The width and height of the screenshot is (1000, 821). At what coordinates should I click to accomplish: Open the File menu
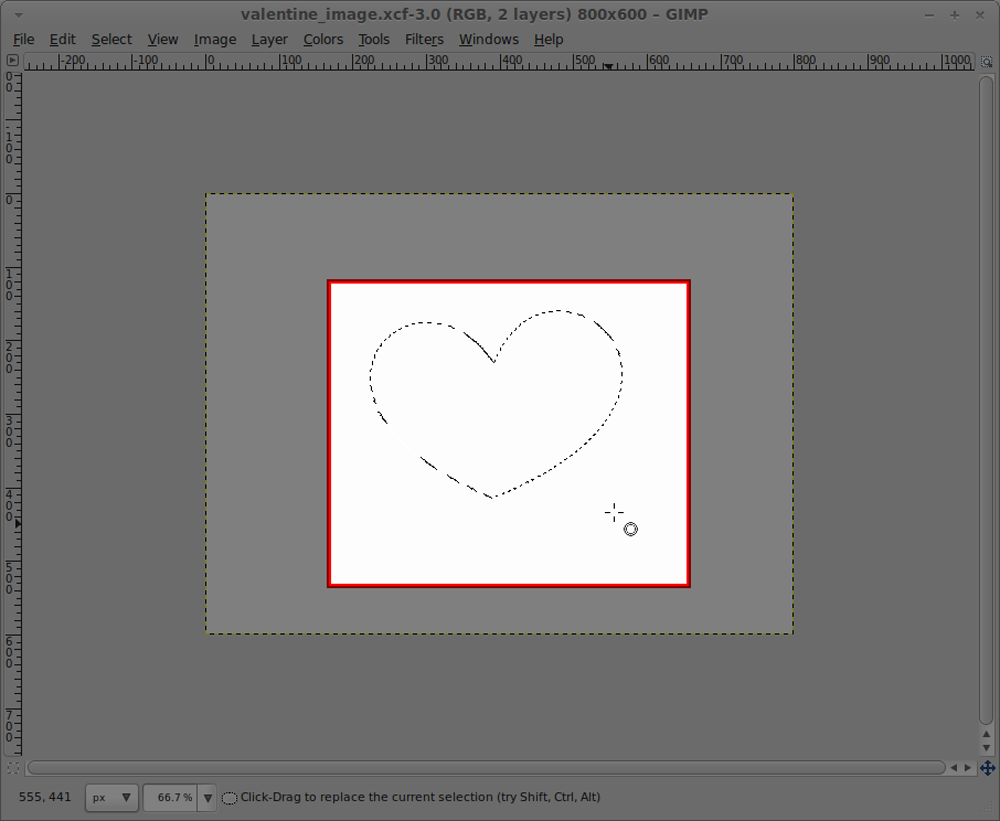[23, 39]
